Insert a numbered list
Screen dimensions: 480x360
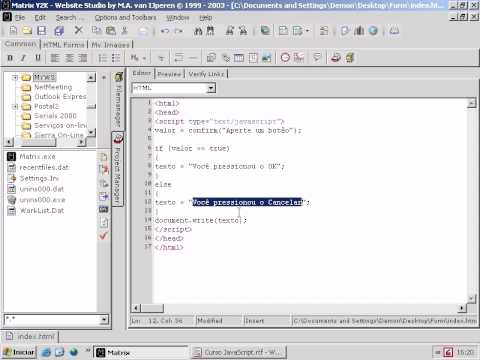pos(102,58)
